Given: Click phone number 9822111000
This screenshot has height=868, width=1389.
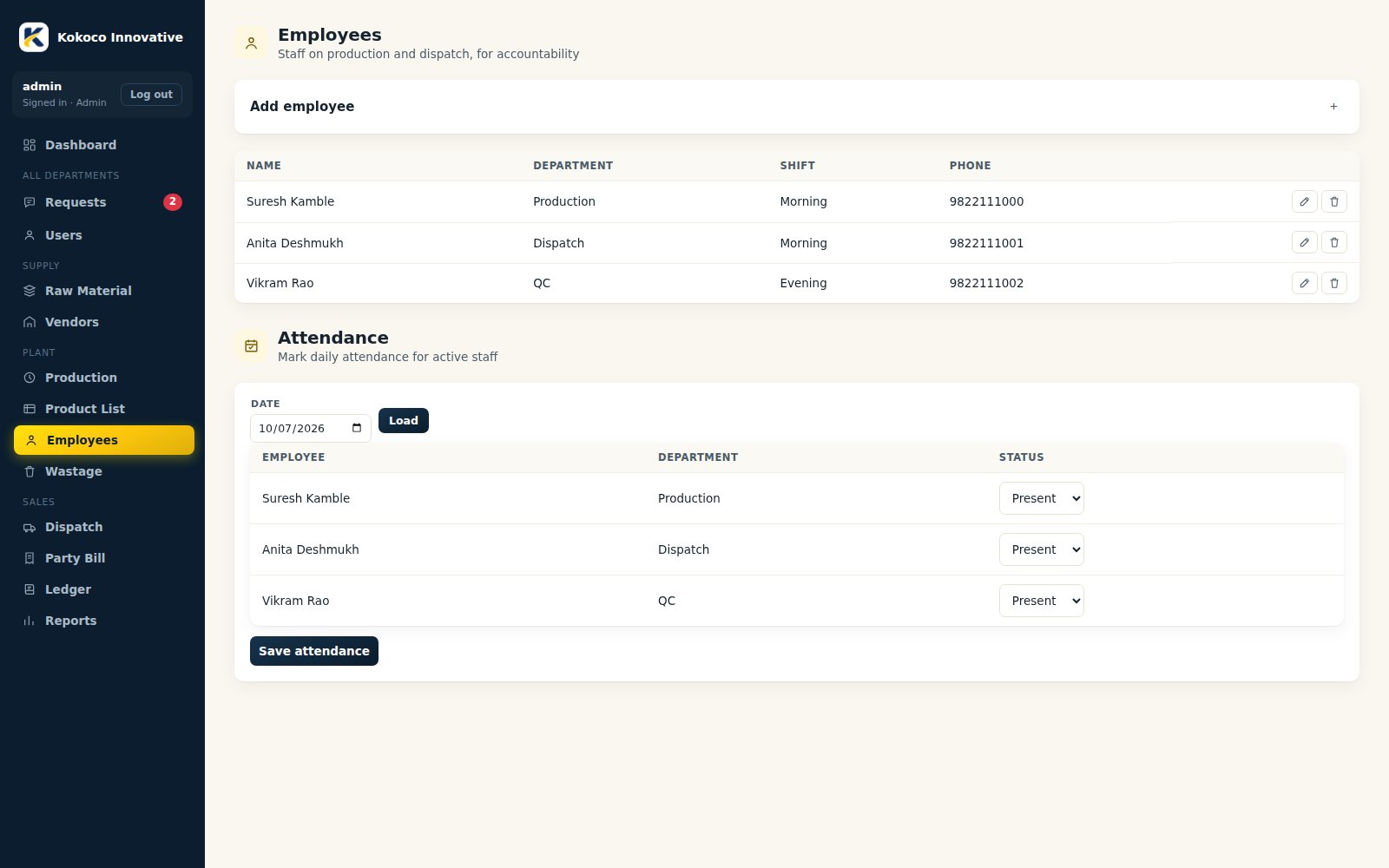Looking at the screenshot, I should click(x=986, y=201).
